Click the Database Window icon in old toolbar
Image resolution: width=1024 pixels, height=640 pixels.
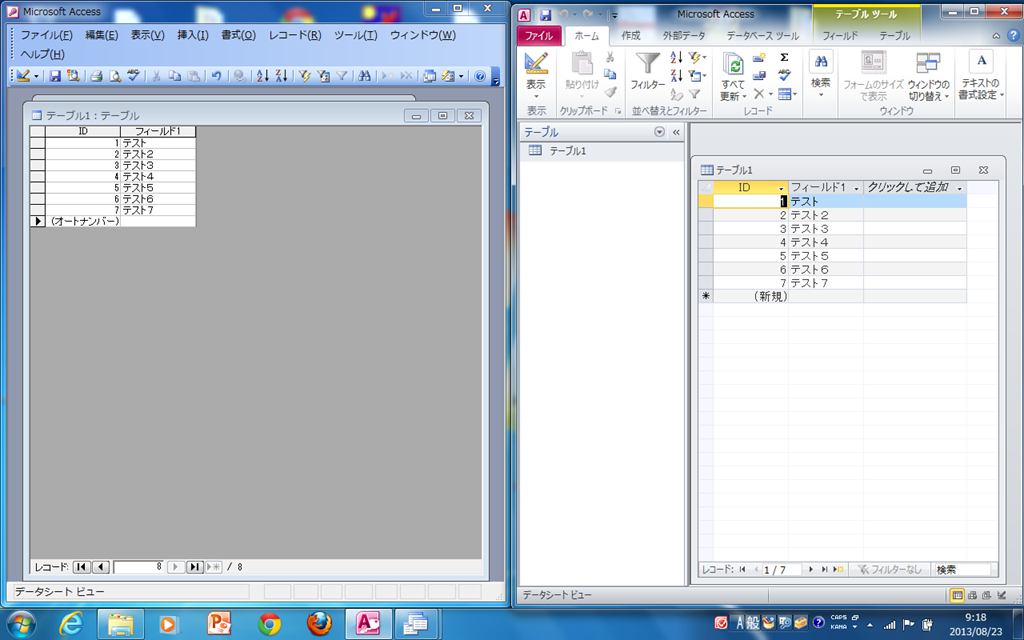click(430, 76)
